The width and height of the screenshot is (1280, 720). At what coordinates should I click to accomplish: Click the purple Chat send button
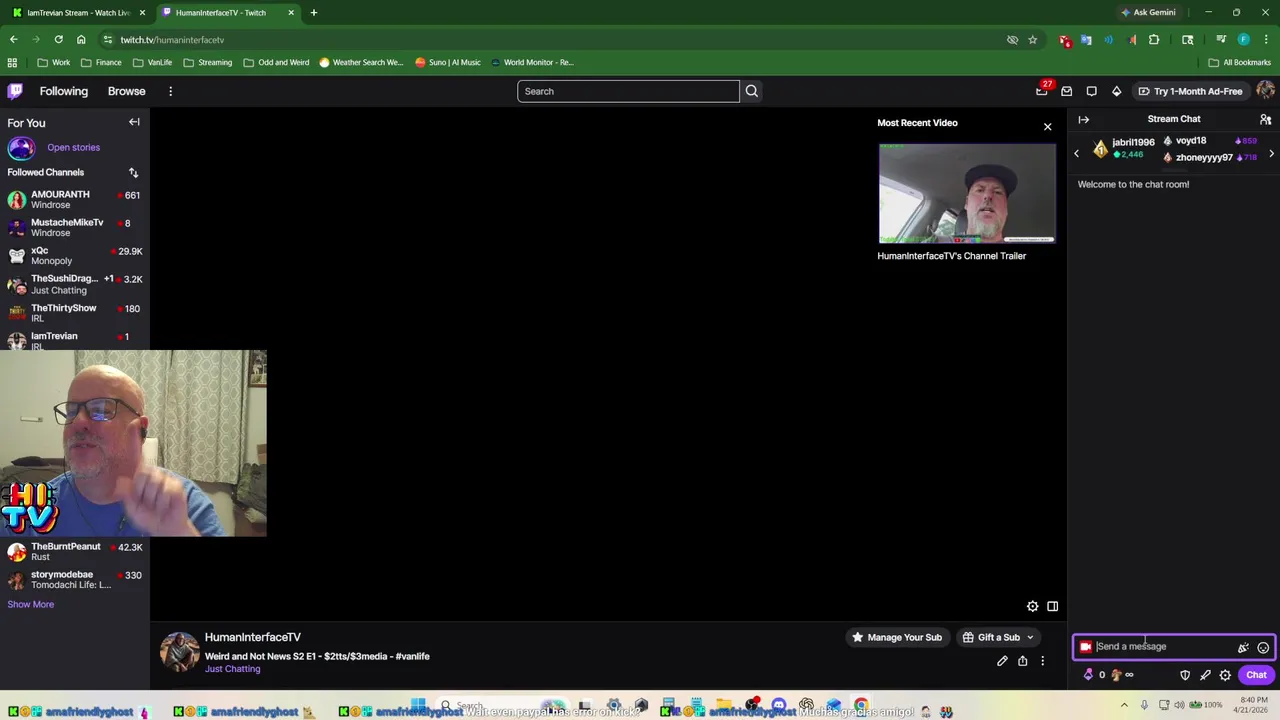point(1256,675)
